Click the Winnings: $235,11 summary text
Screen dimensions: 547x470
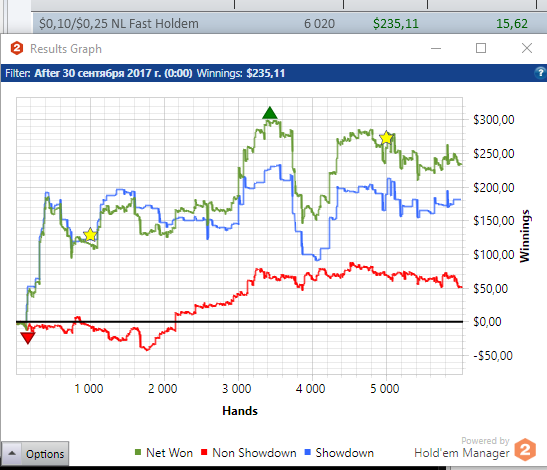point(241,73)
